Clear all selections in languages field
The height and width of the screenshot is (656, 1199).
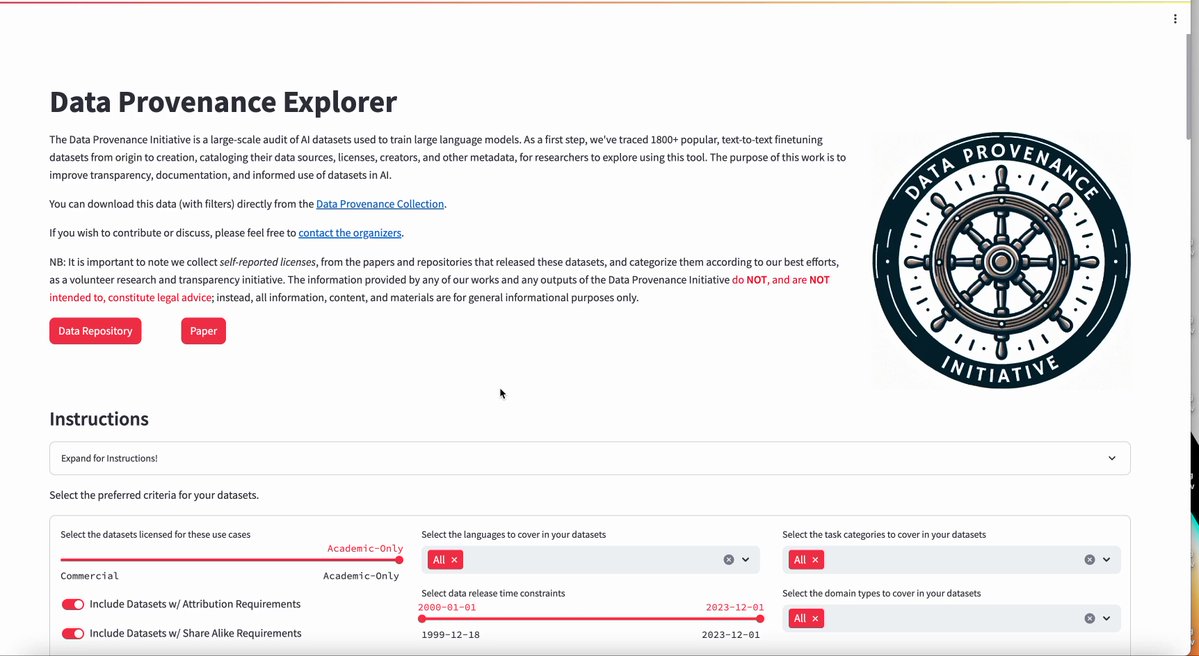tap(729, 560)
